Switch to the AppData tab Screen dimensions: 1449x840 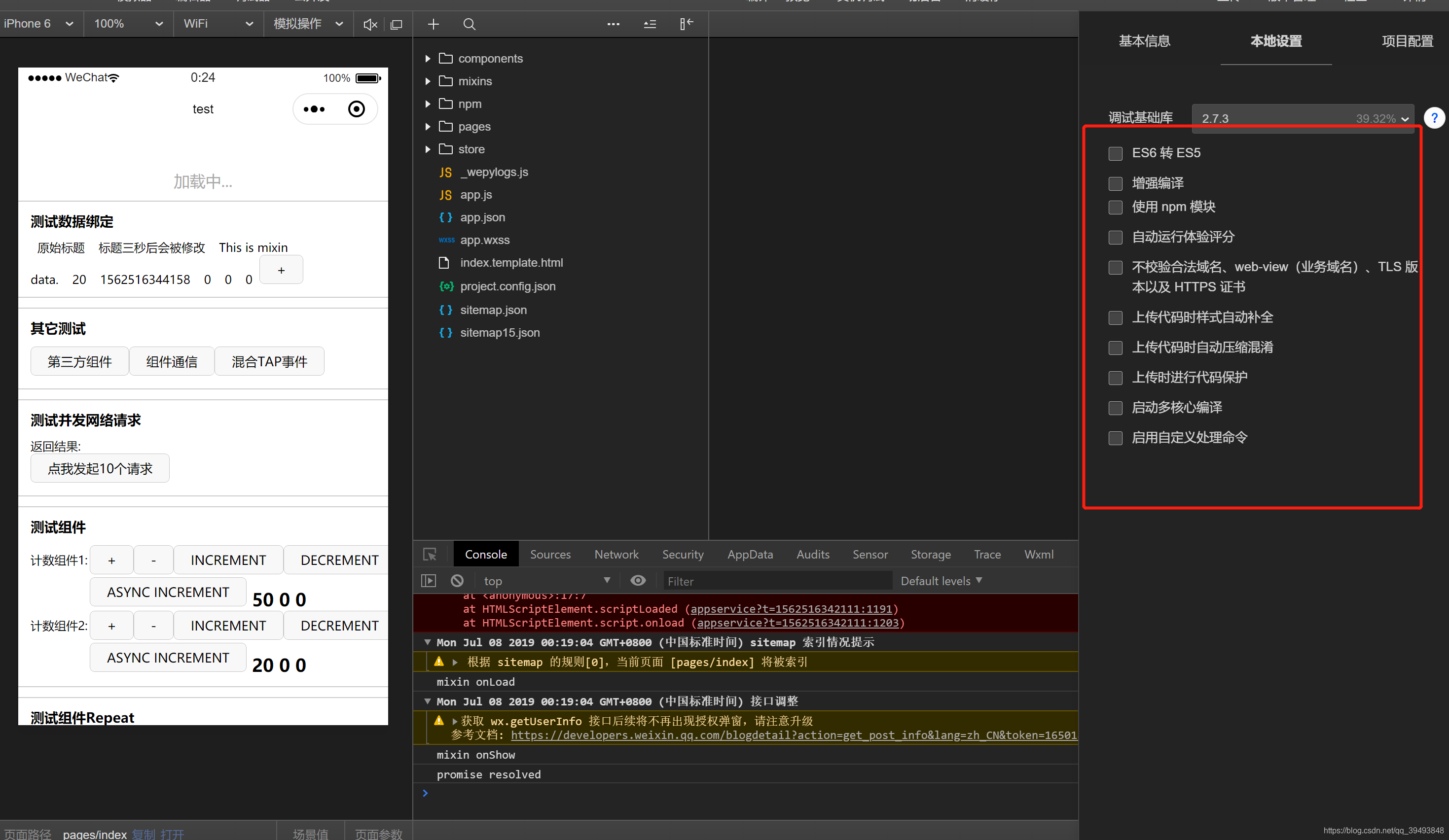750,555
